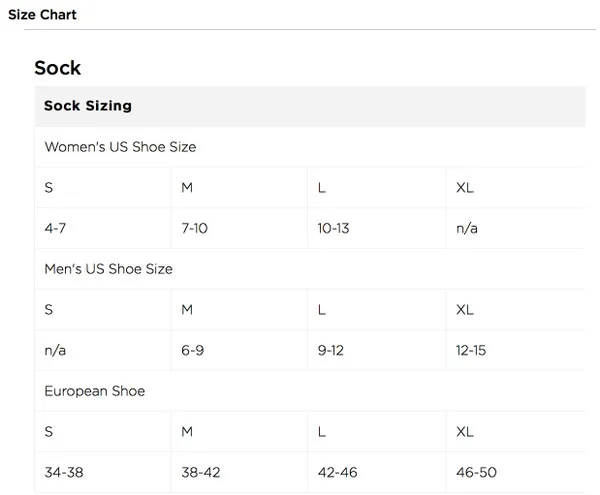Click women's XL n/a cell
The width and height of the screenshot is (600, 495).
click(515, 228)
